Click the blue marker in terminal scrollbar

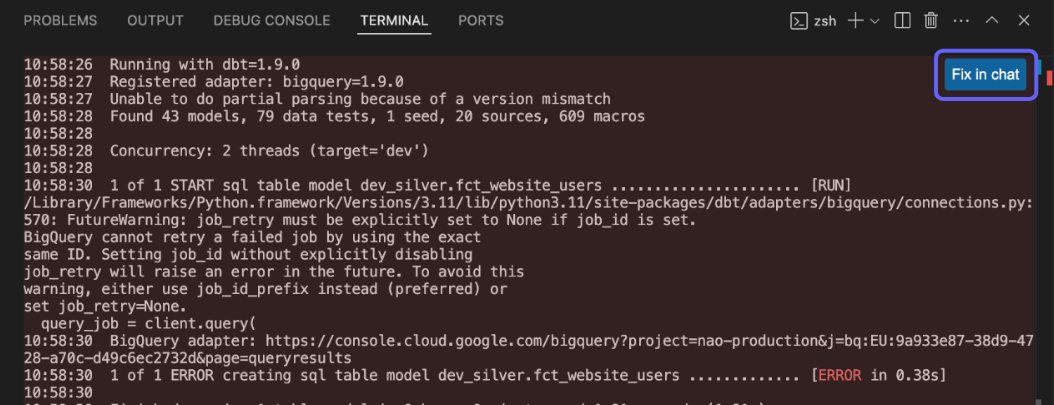coord(1039,67)
